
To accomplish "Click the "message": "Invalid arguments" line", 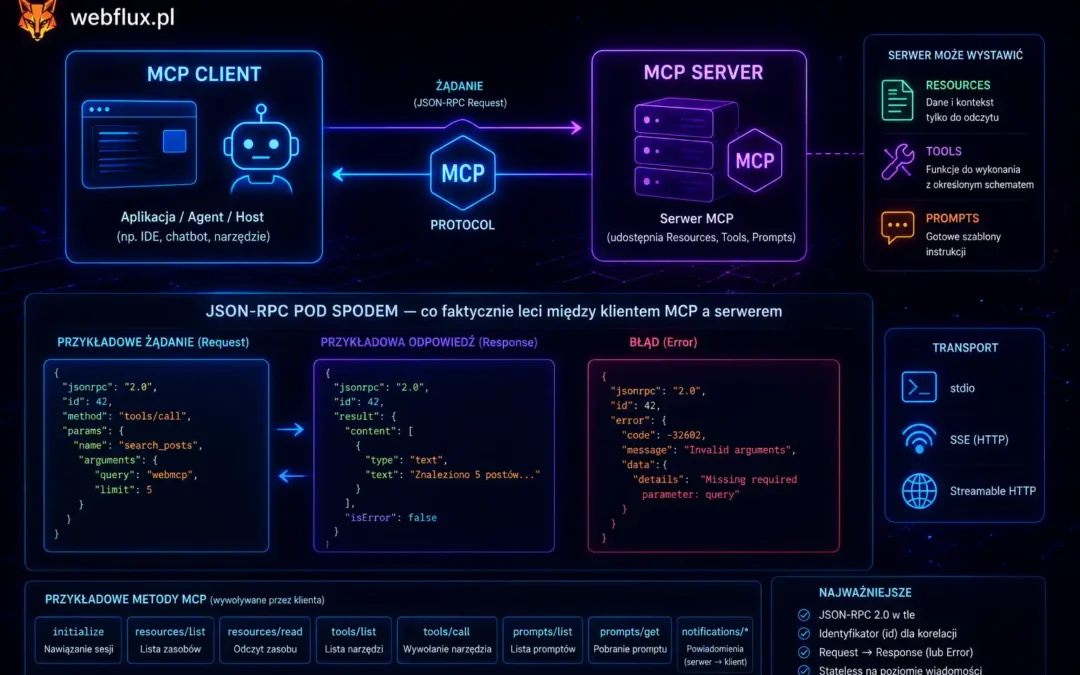I will [x=709, y=450].
